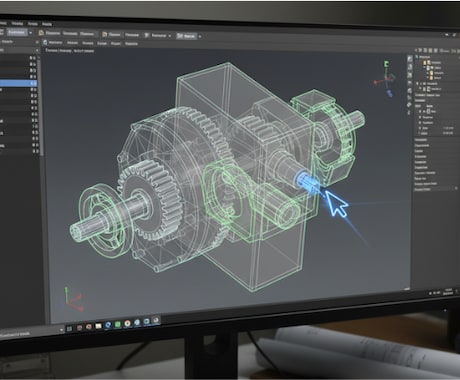Click the active CAD app icon ending the taskbar
The width and height of the screenshot is (460, 380).
(155, 320)
